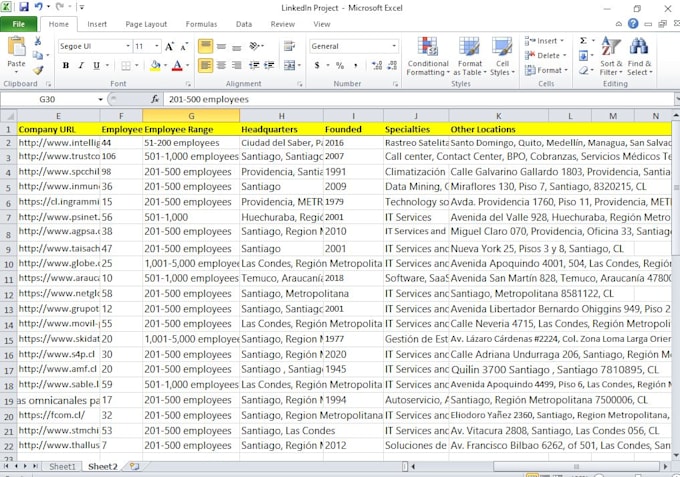Open the General number format dropdown
The image size is (680, 477).
394,46
